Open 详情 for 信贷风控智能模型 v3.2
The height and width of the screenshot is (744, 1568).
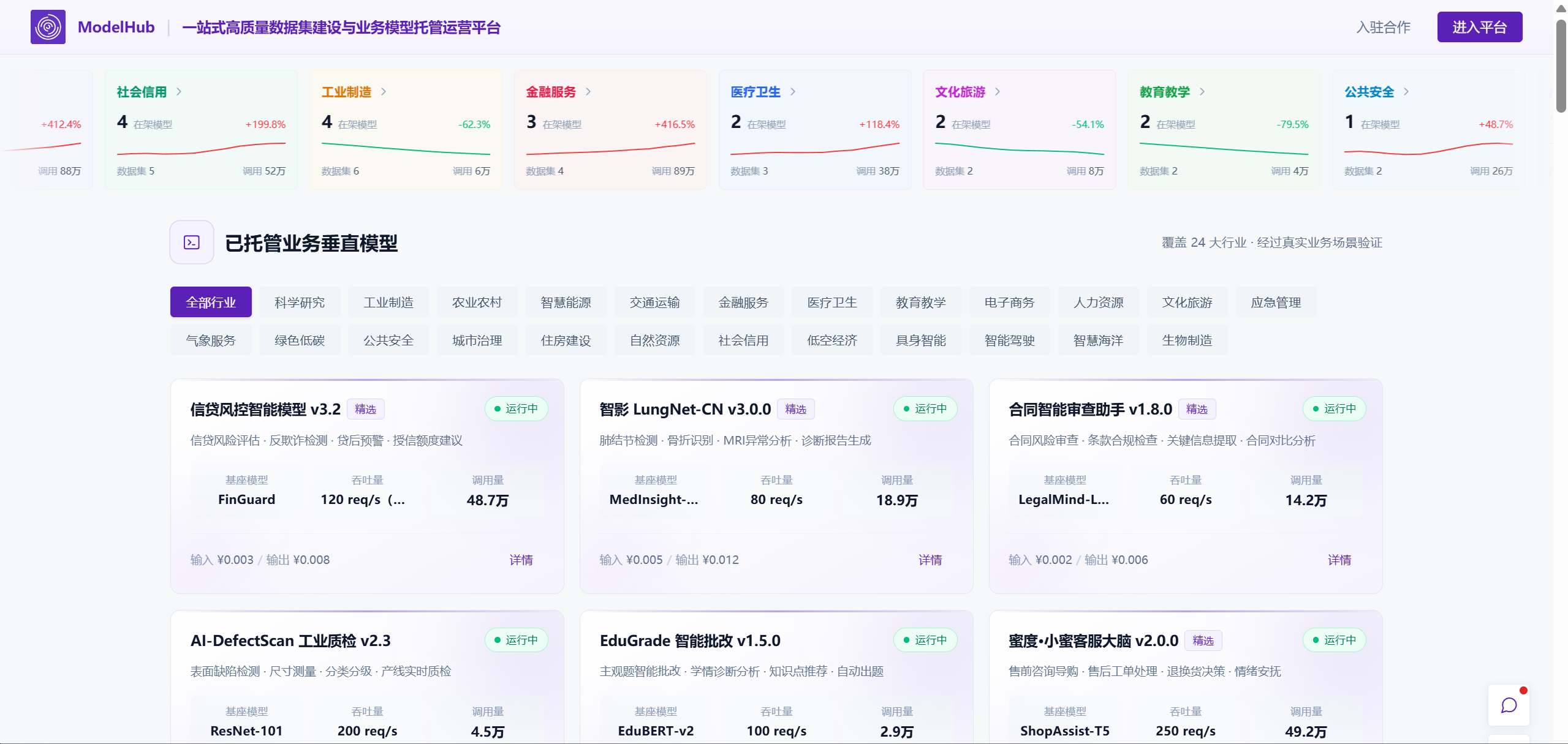tap(521, 560)
